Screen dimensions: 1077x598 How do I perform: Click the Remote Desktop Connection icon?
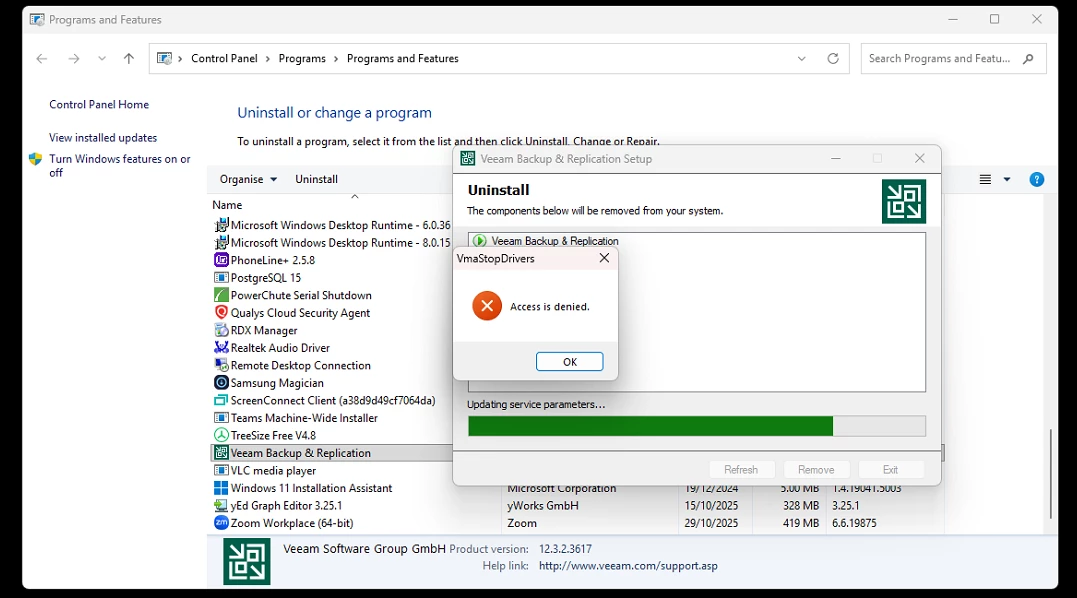[221, 365]
